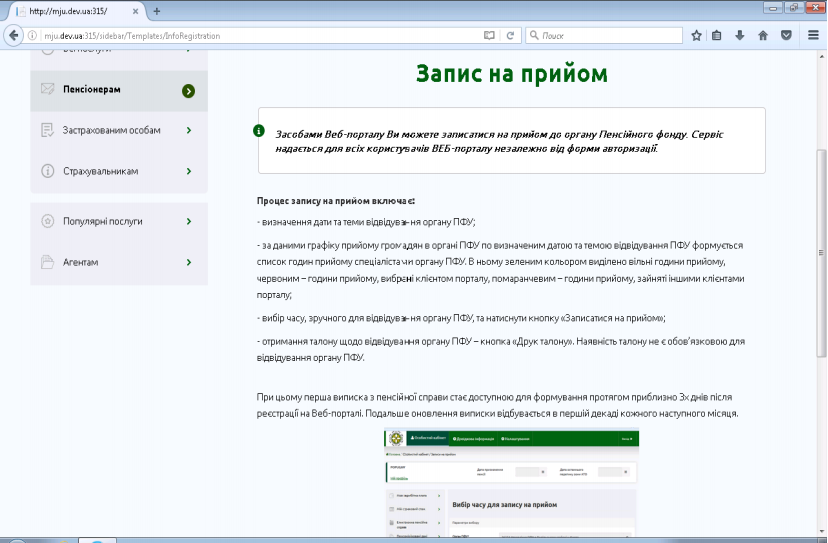This screenshot has height=543, width=828.
Task: Open the downloads arrow icon
Action: tap(740, 35)
